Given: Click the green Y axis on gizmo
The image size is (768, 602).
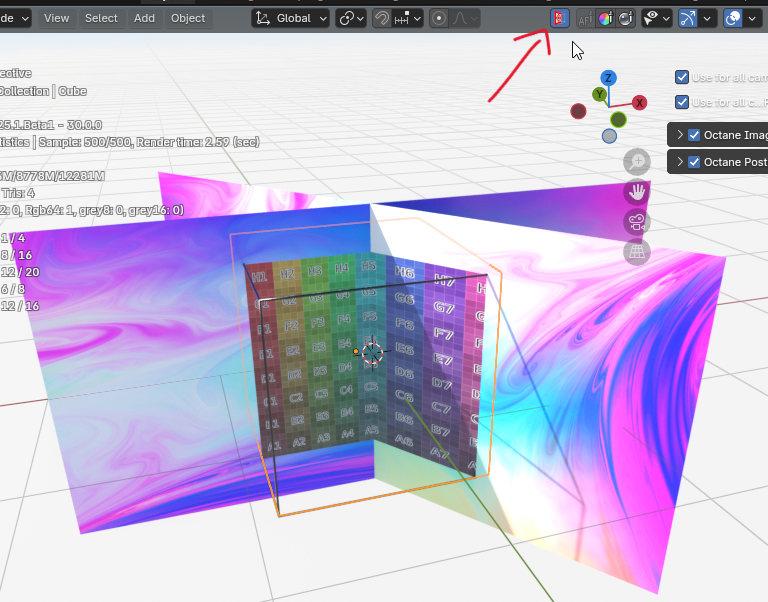Looking at the screenshot, I should 600,95.
